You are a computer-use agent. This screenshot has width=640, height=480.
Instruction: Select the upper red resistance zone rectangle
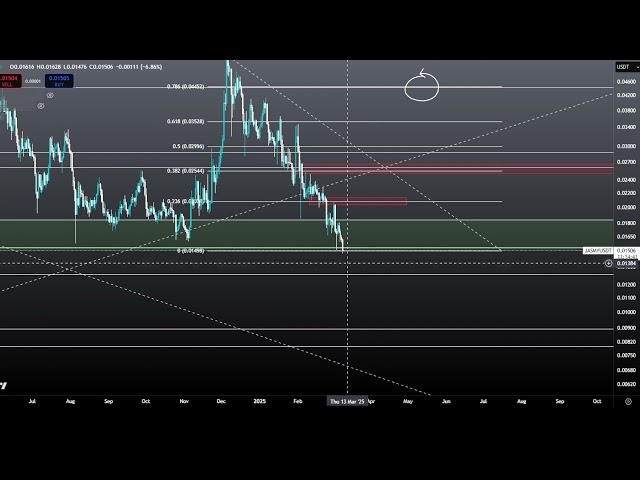(460, 168)
